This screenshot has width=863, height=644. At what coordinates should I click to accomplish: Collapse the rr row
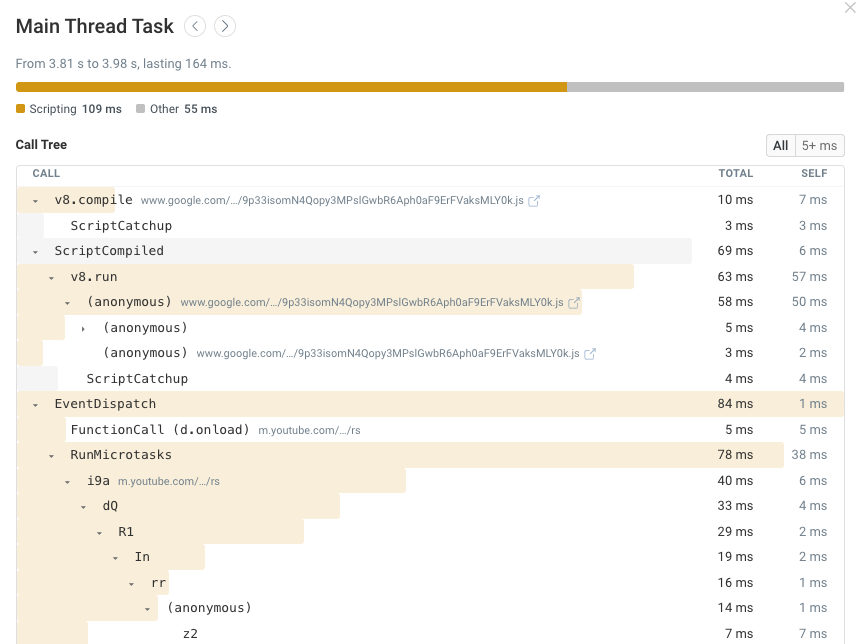(x=131, y=584)
